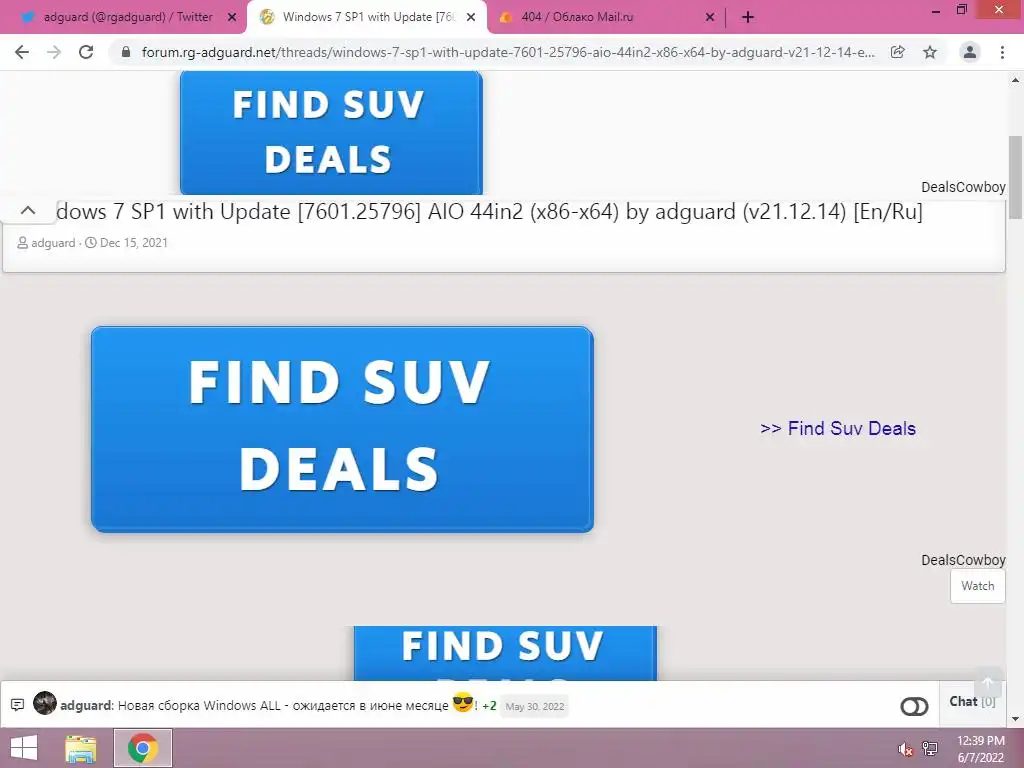Follow the '>> Find Suv Deals' link
The width and height of the screenshot is (1024, 768).
click(x=838, y=428)
